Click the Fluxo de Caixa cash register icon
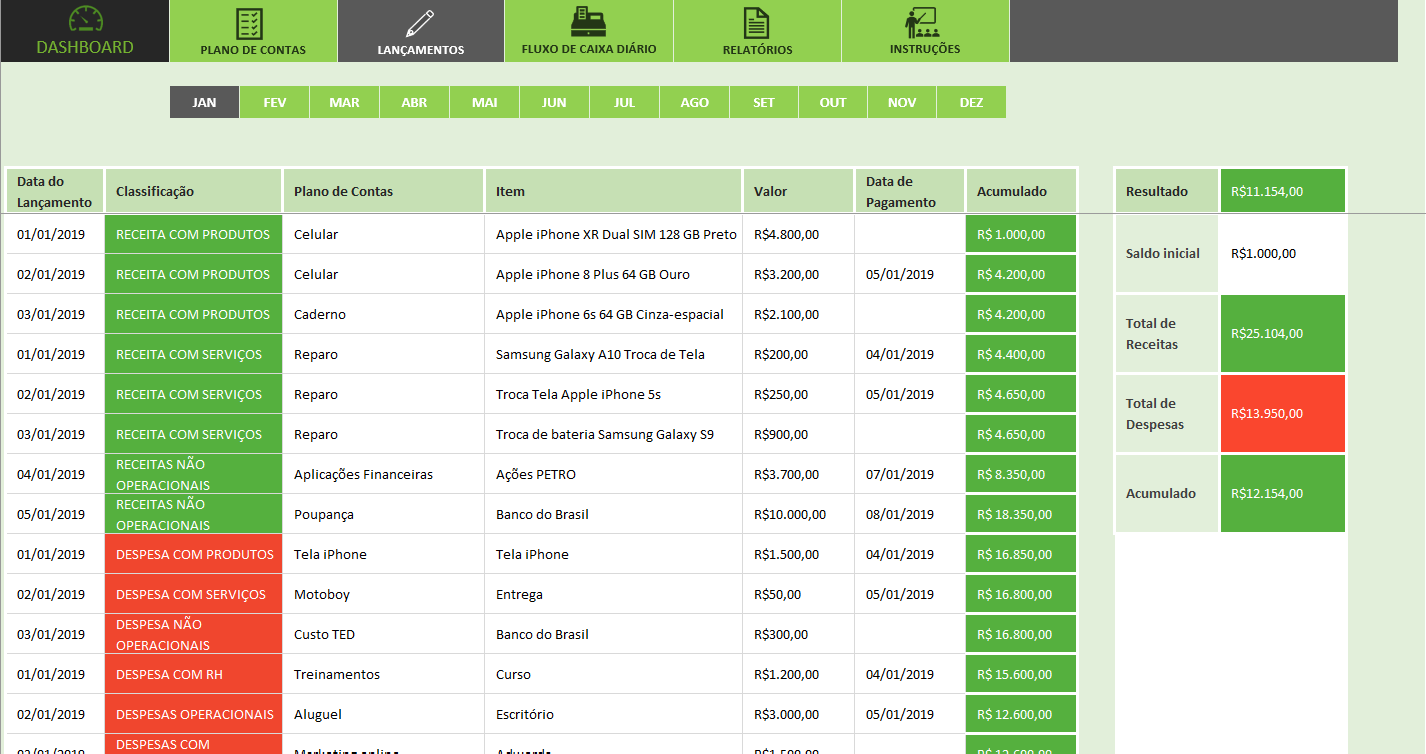 pos(589,22)
